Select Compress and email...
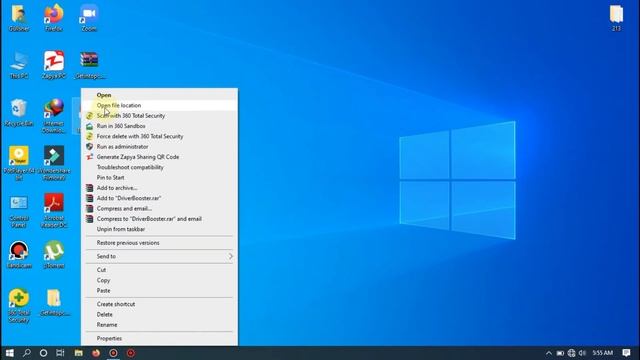640x360 pixels. click(x=159, y=209)
